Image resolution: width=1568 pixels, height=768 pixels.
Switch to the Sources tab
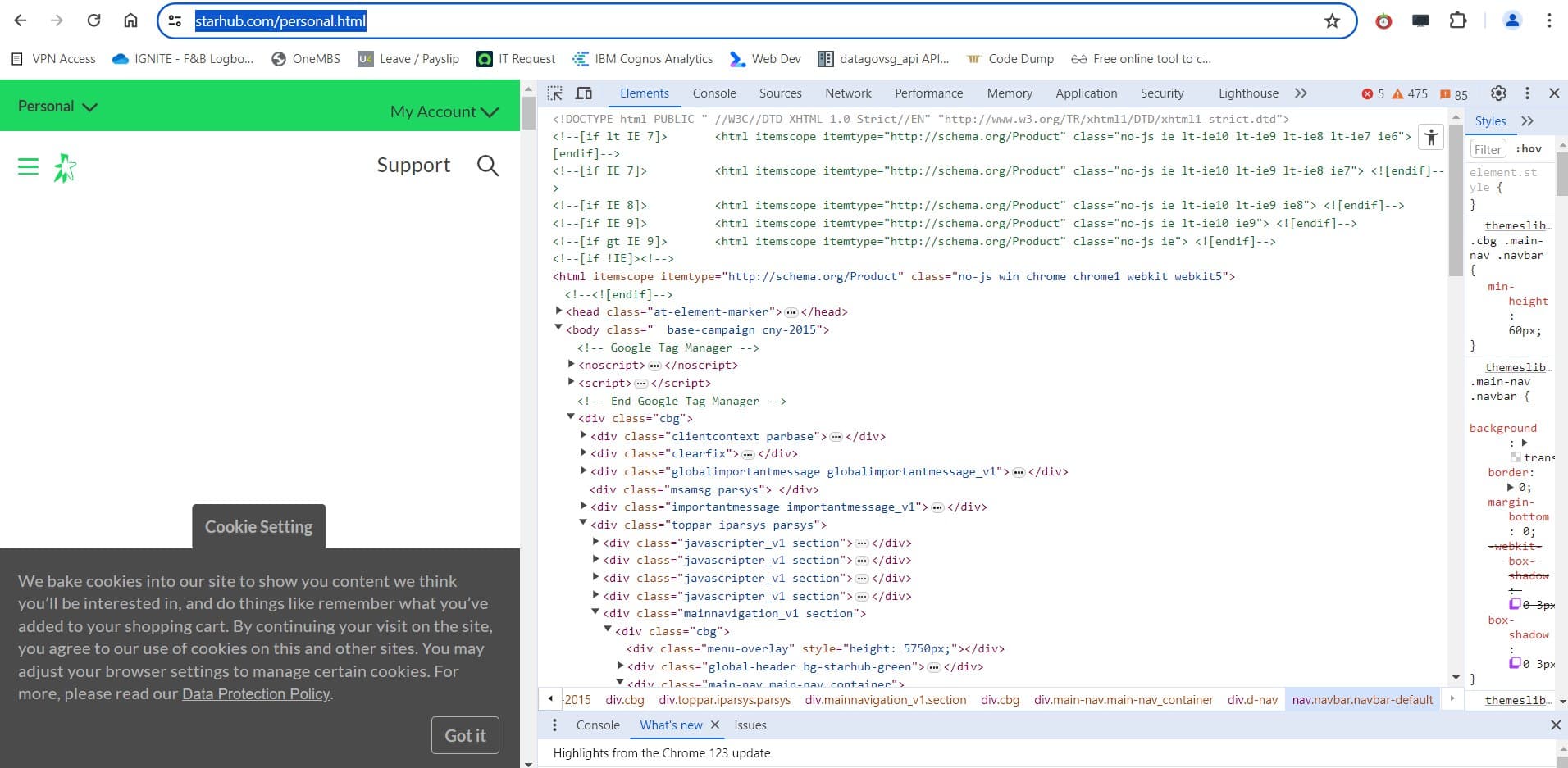pos(780,93)
